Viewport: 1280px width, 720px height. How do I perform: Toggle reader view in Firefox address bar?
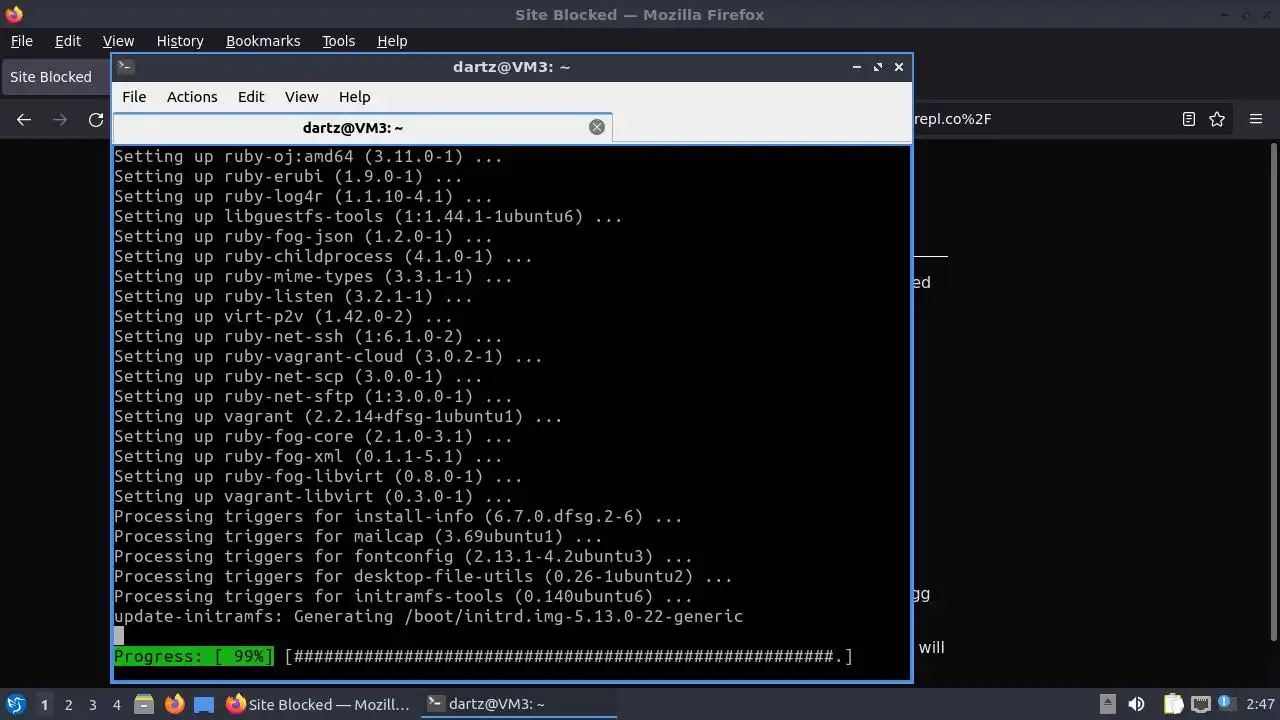1189,119
